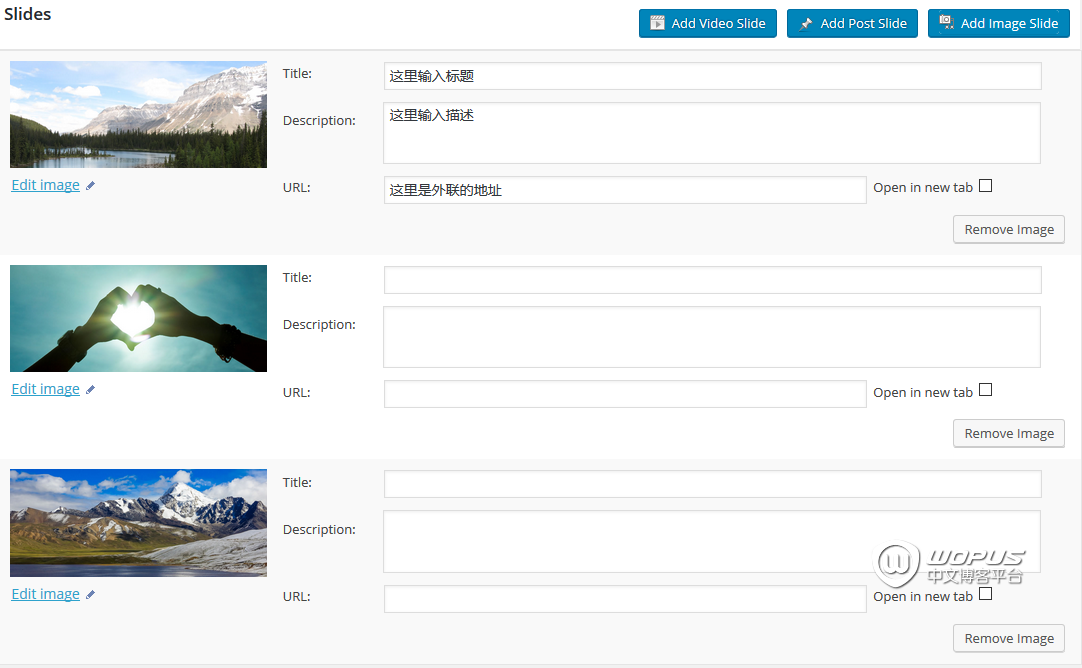
Task: Remove the snowy mountain slide image
Action: 1008,638
